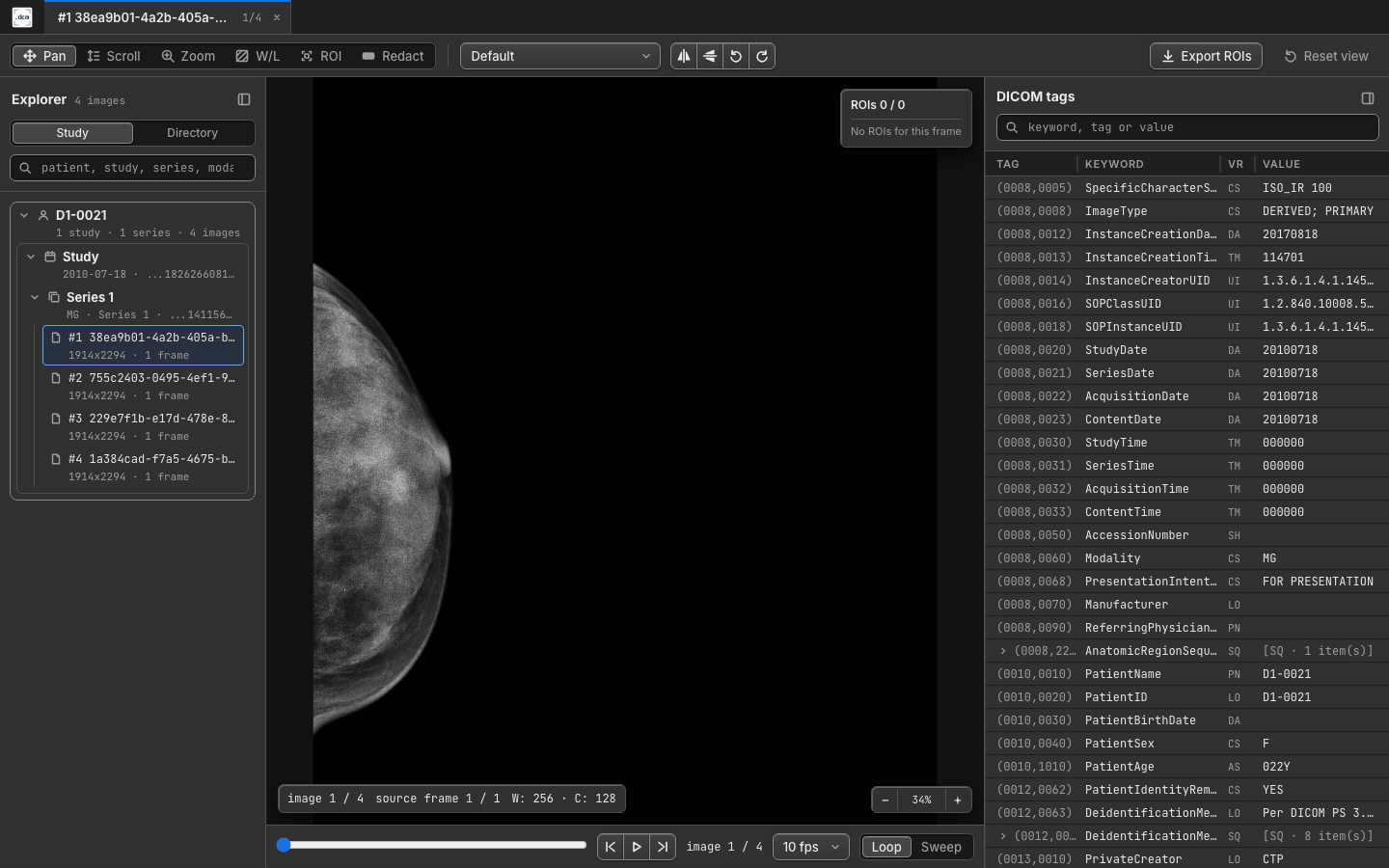The height and width of the screenshot is (868, 1389).
Task: Rotate image counterclockwise icon
Action: (736, 56)
